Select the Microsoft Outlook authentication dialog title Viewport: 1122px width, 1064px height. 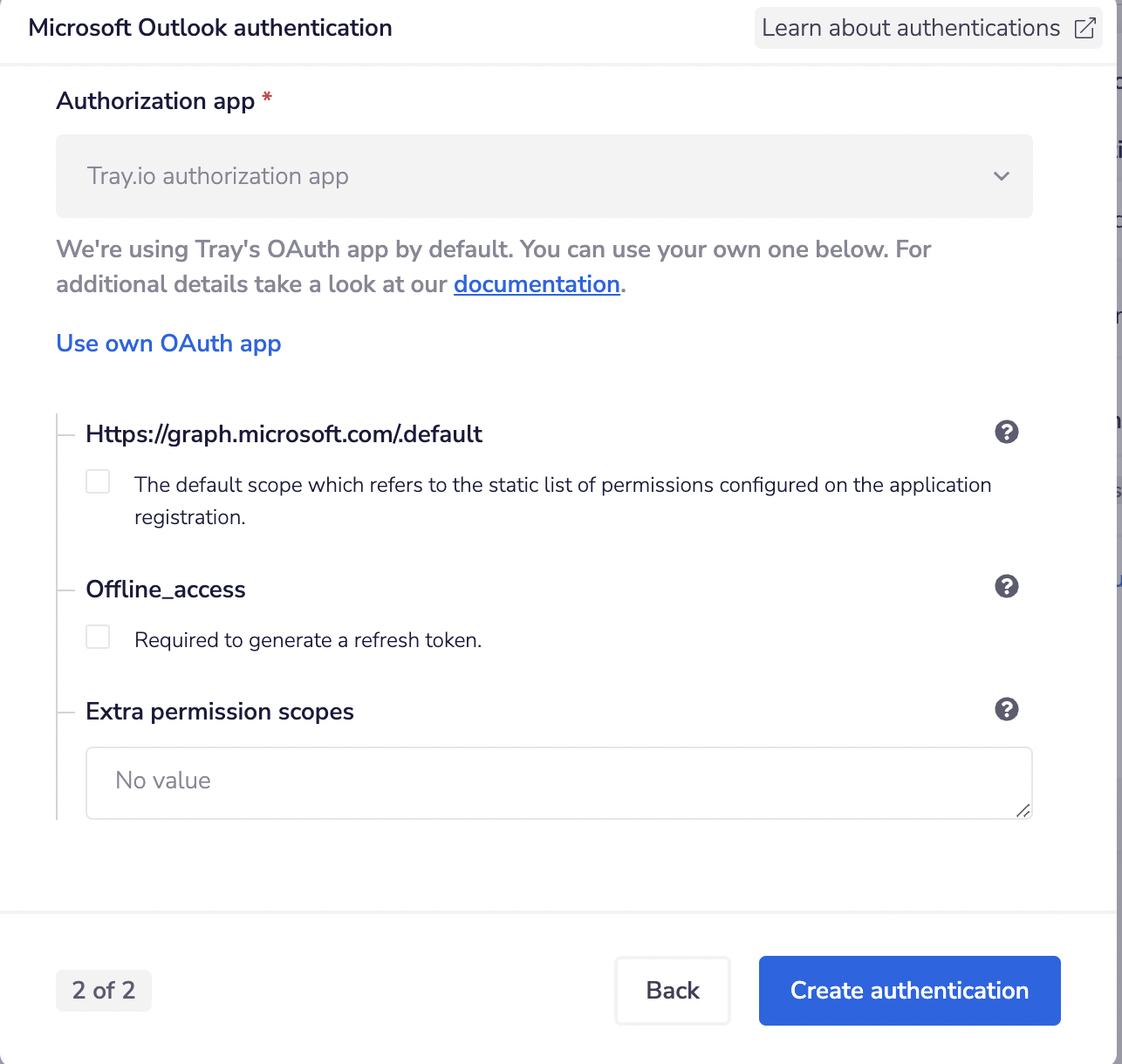(209, 28)
